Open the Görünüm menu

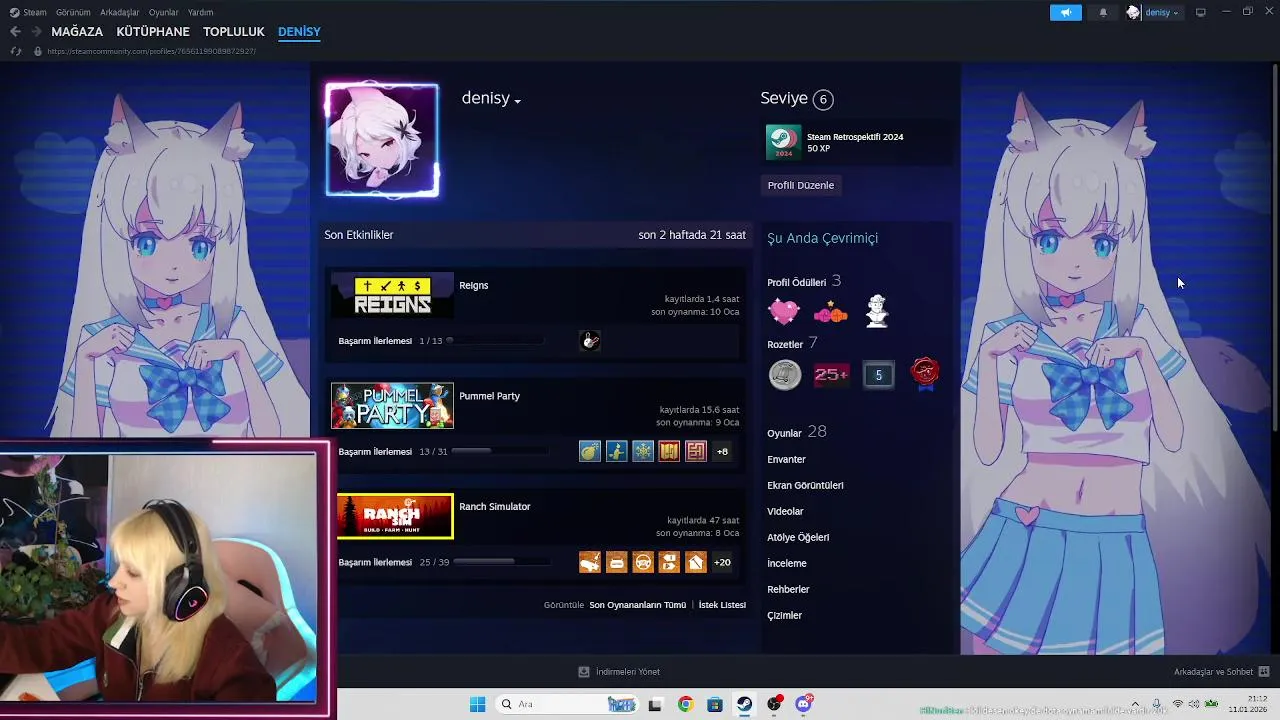point(73,13)
